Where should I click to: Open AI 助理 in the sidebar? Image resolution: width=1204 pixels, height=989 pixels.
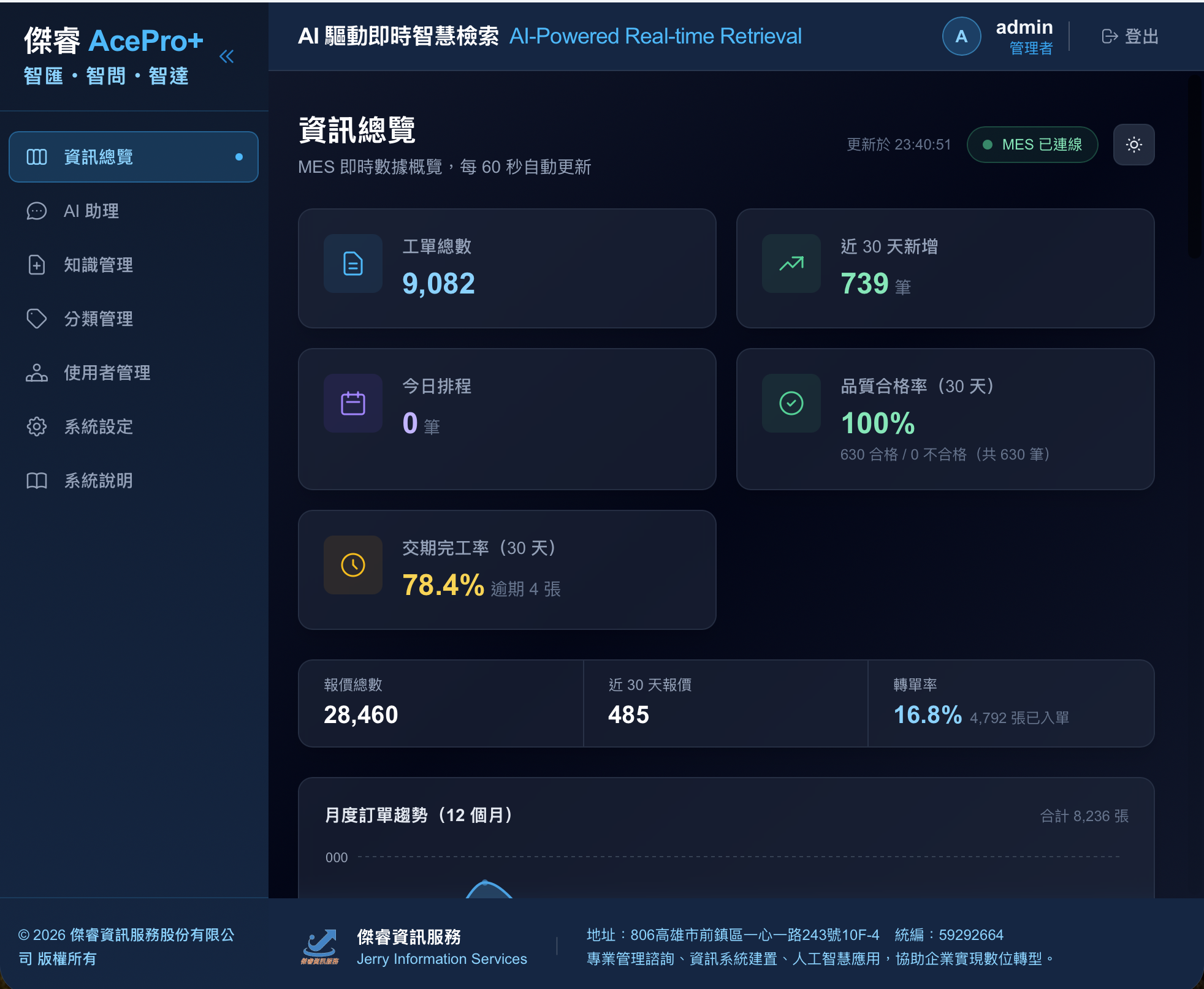[134, 211]
